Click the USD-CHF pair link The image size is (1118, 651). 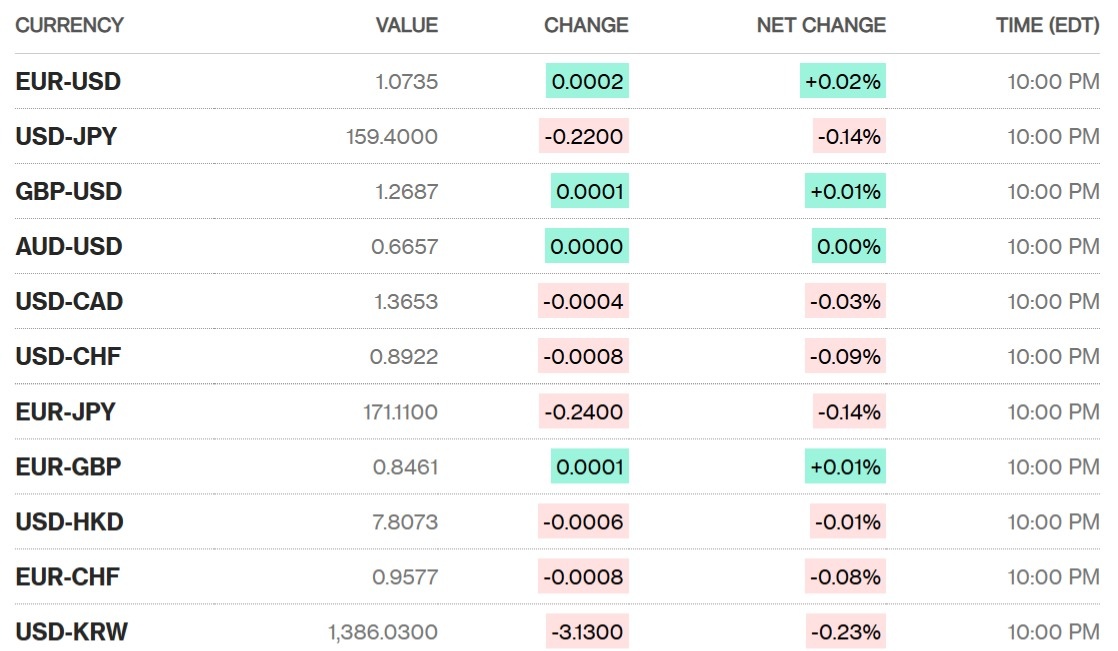click(x=68, y=357)
